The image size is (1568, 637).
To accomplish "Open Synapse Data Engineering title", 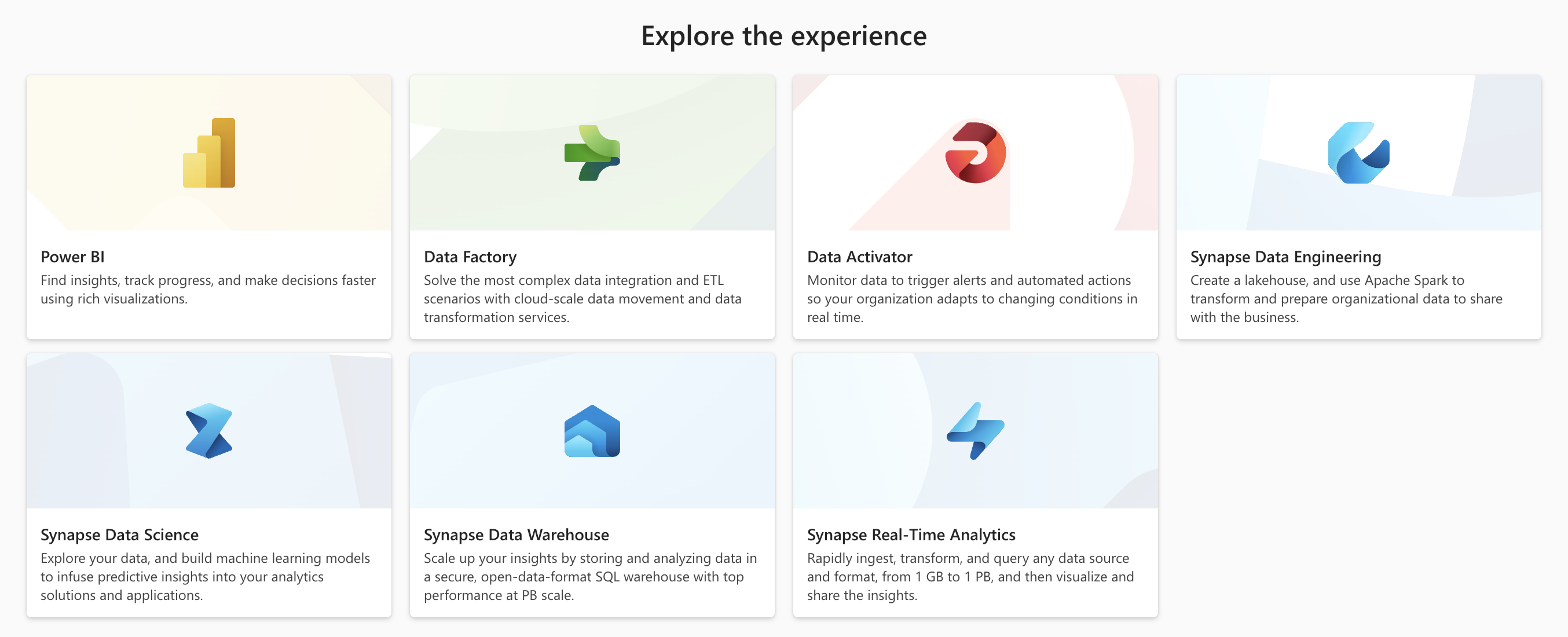I will tap(1285, 257).
